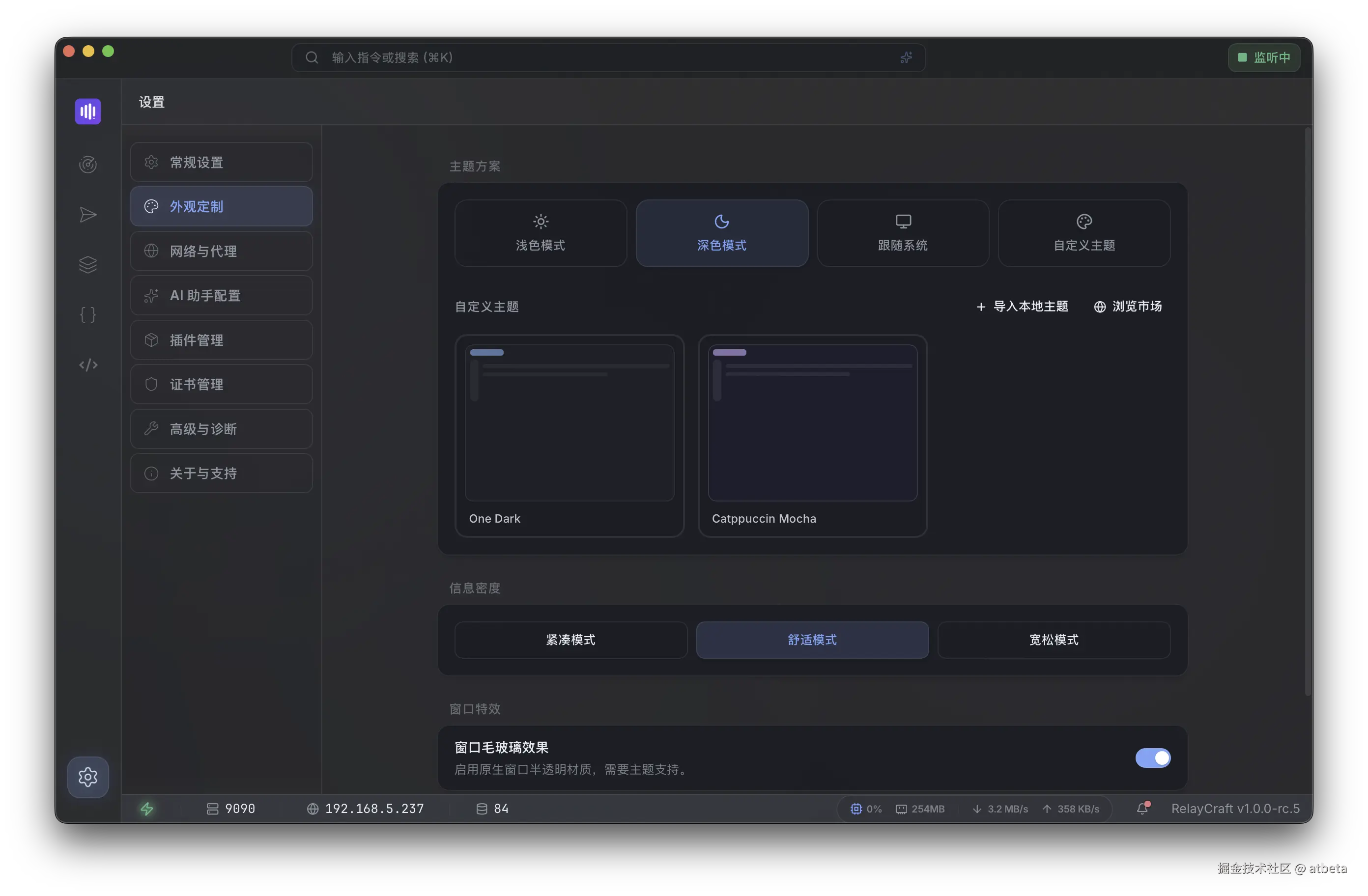Open the curly braces sidebar icon
This screenshot has height=896, width=1368.
click(88, 315)
